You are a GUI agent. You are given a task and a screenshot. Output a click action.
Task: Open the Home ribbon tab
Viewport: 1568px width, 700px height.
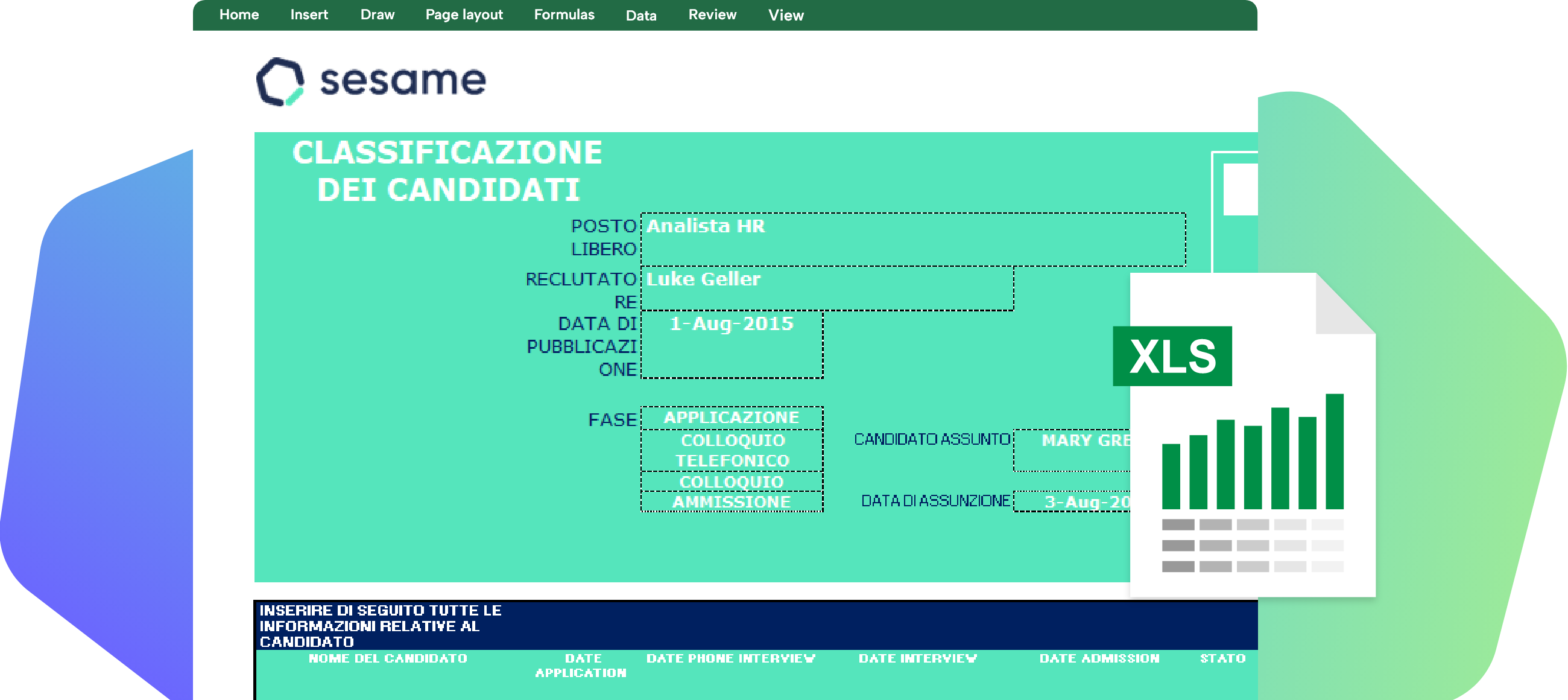click(239, 14)
